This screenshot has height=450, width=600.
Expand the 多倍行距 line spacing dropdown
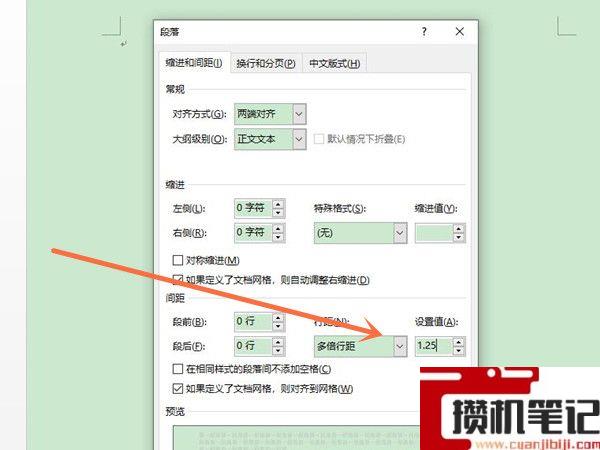[400, 346]
